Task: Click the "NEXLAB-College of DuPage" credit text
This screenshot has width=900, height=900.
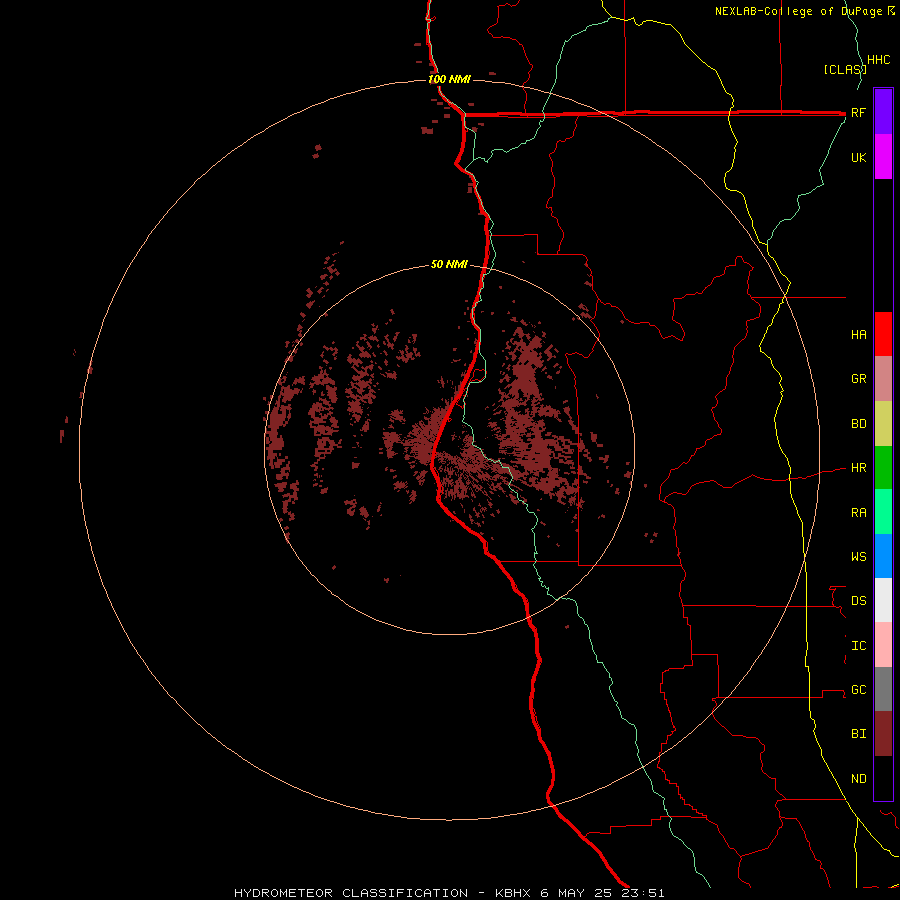Action: pyautogui.click(x=798, y=11)
